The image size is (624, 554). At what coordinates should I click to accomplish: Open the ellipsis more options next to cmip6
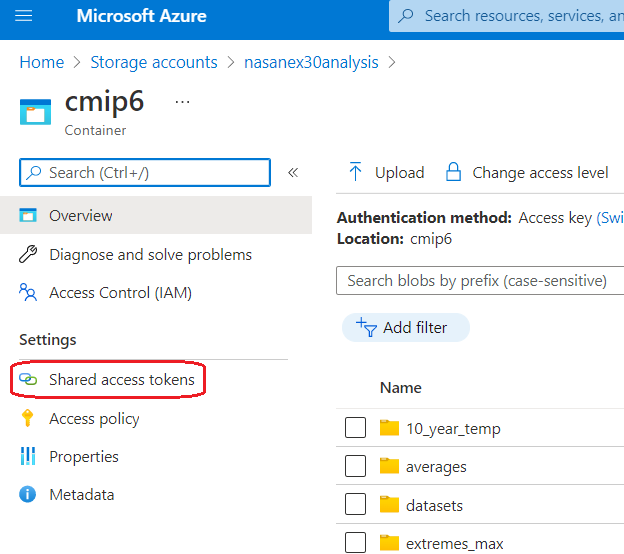pyautogui.click(x=182, y=102)
